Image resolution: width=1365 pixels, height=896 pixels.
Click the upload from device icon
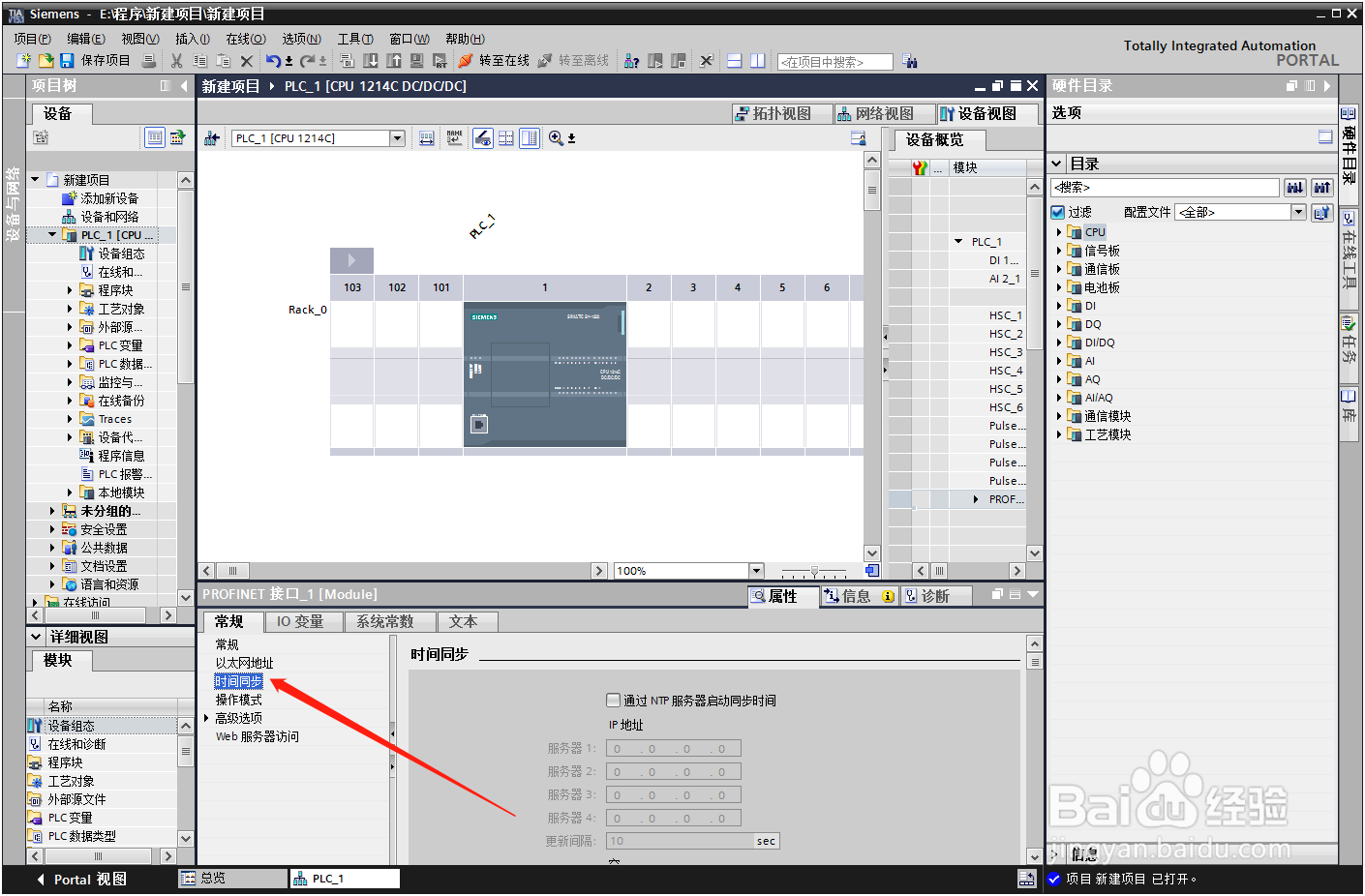point(394,61)
